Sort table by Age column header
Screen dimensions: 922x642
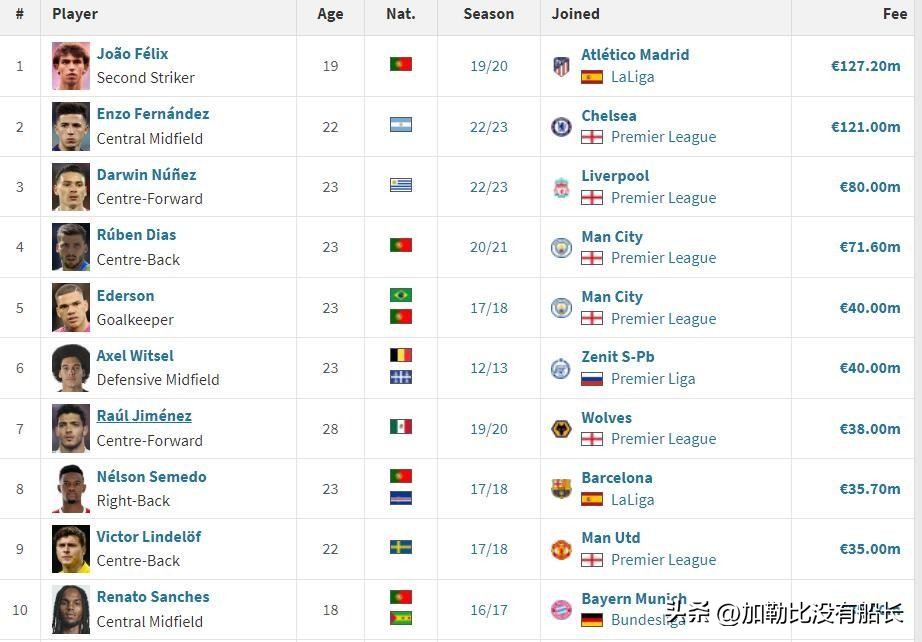(330, 14)
